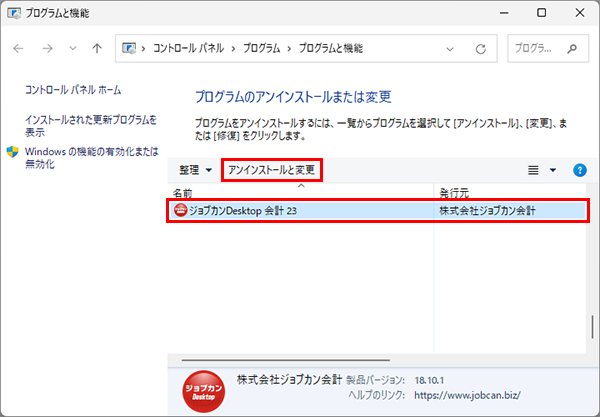Click the horizontal scrollbar of program list

click(x=286, y=360)
